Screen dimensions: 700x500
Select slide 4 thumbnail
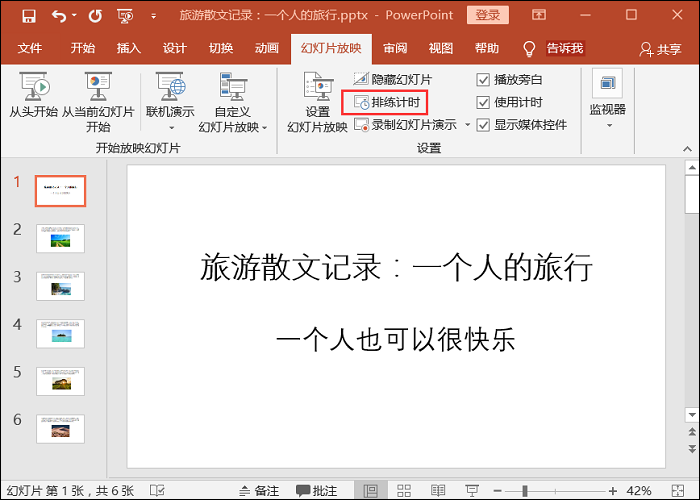(60, 333)
